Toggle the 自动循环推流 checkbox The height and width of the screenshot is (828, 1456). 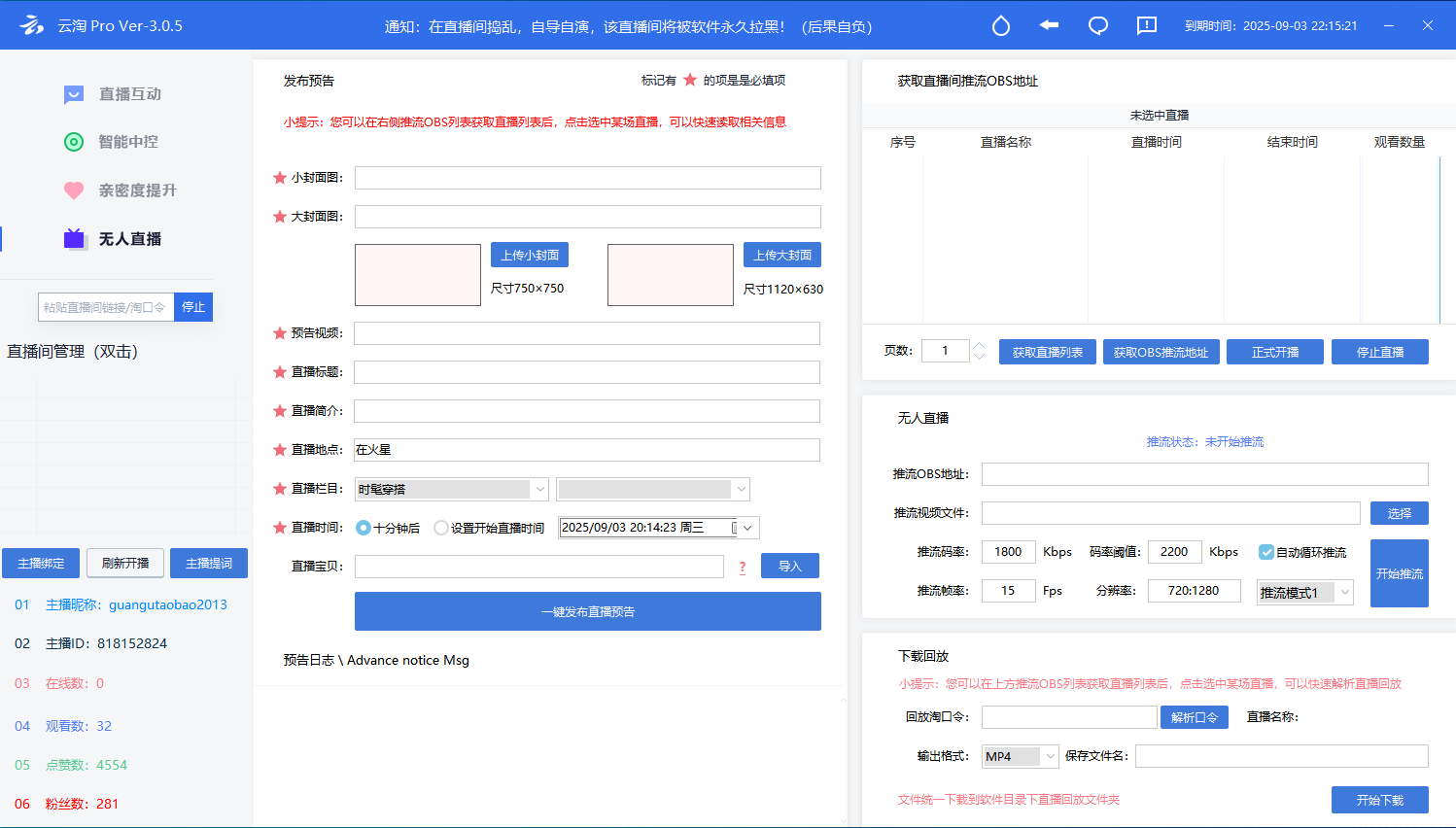point(1266,552)
